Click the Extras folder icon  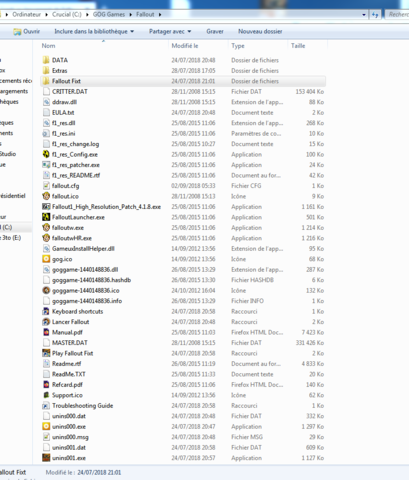(46, 71)
